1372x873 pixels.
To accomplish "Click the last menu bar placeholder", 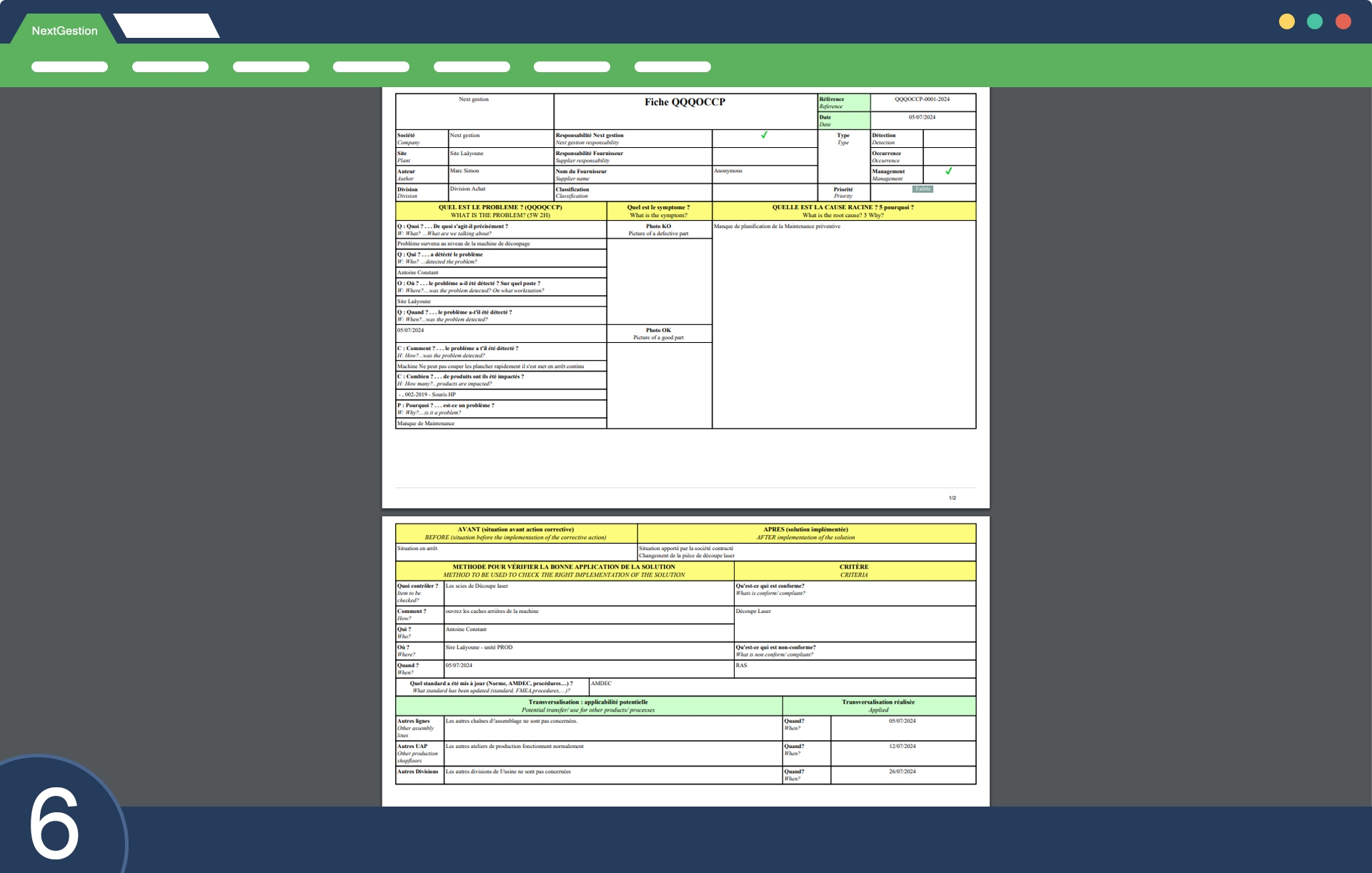I will pos(672,67).
